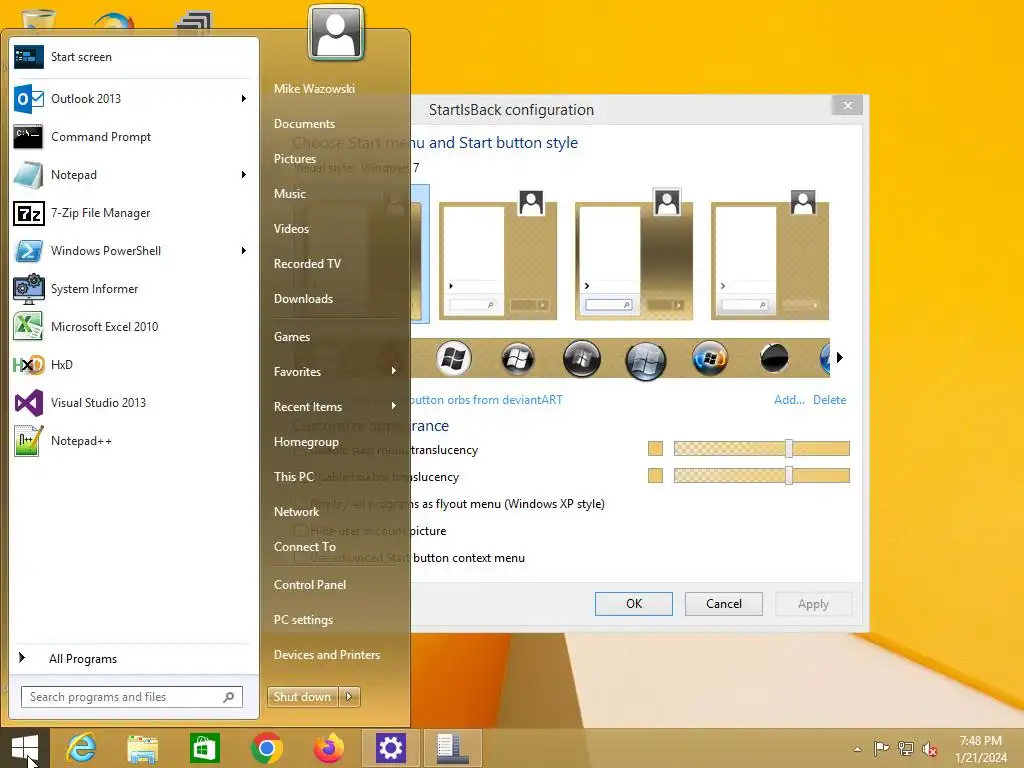This screenshot has height=768, width=1024.
Task: Pick start menu translucency color swatch
Action: point(655,449)
